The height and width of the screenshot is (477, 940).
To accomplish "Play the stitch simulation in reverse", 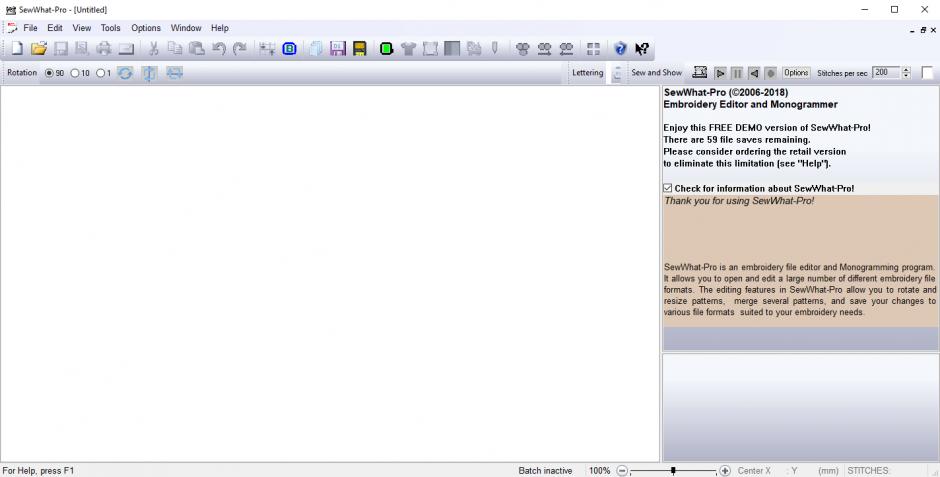I will 754,73.
